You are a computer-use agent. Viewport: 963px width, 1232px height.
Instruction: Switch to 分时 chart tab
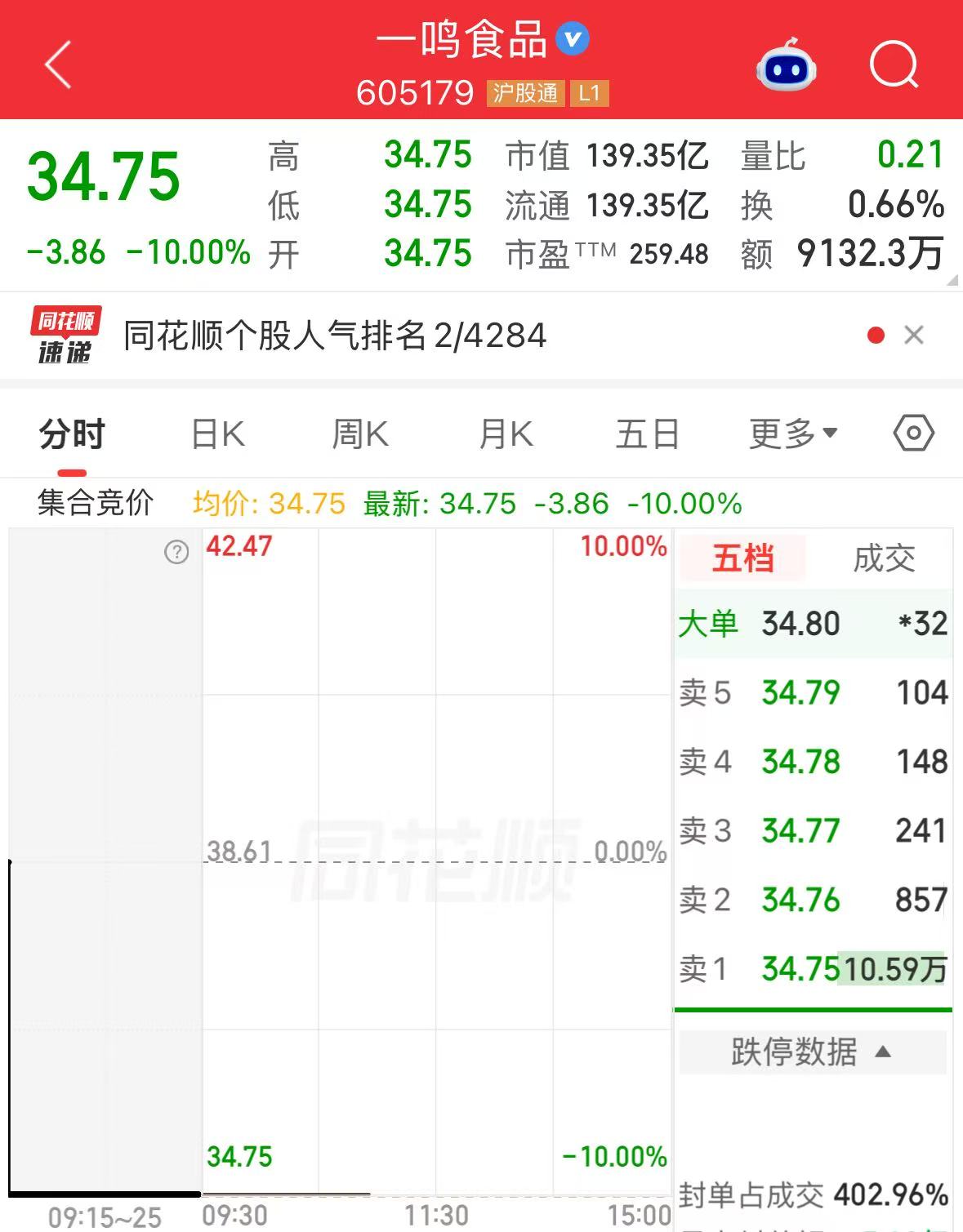pos(72,434)
